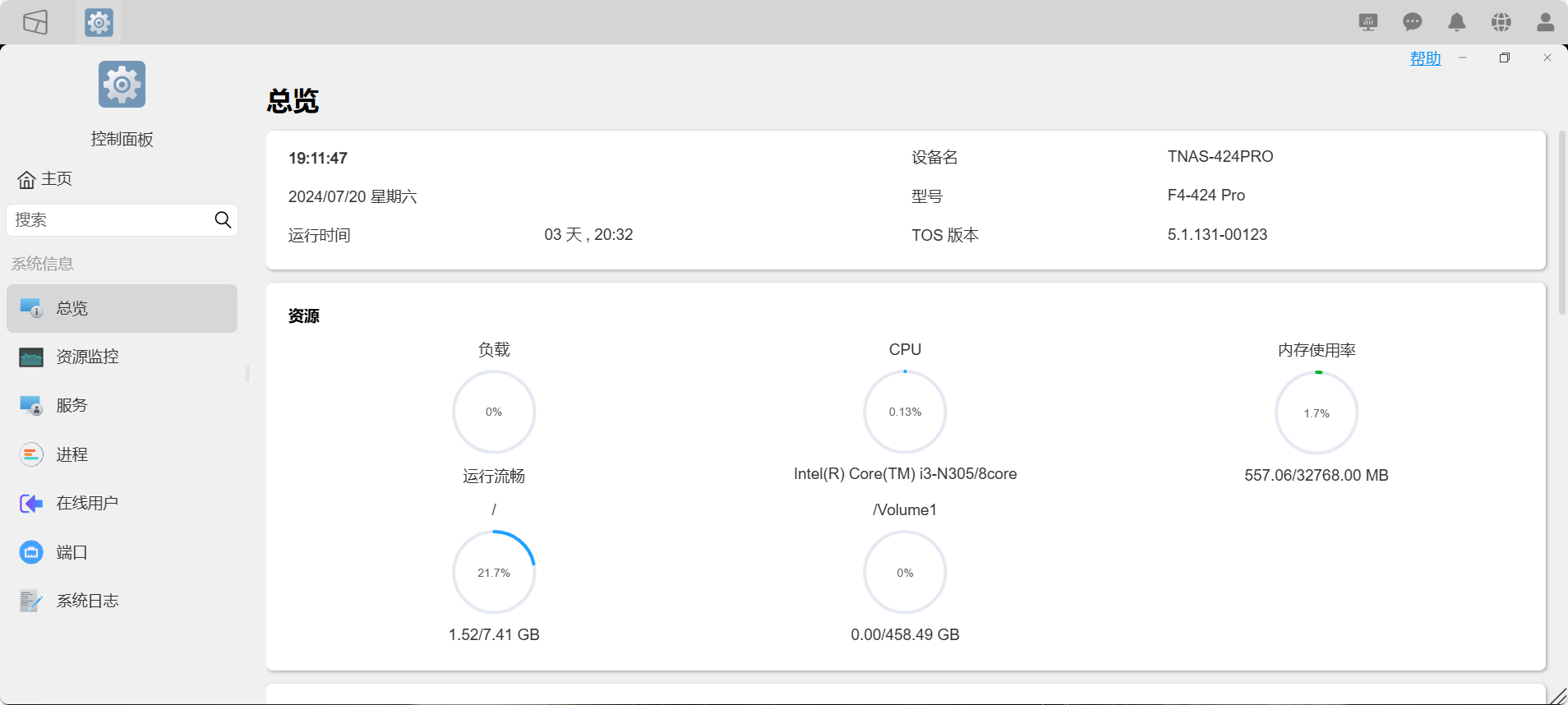This screenshot has height=705, width=1568.
Task: Click the memory value 557.06/32768.00 MB
Action: (1317, 475)
